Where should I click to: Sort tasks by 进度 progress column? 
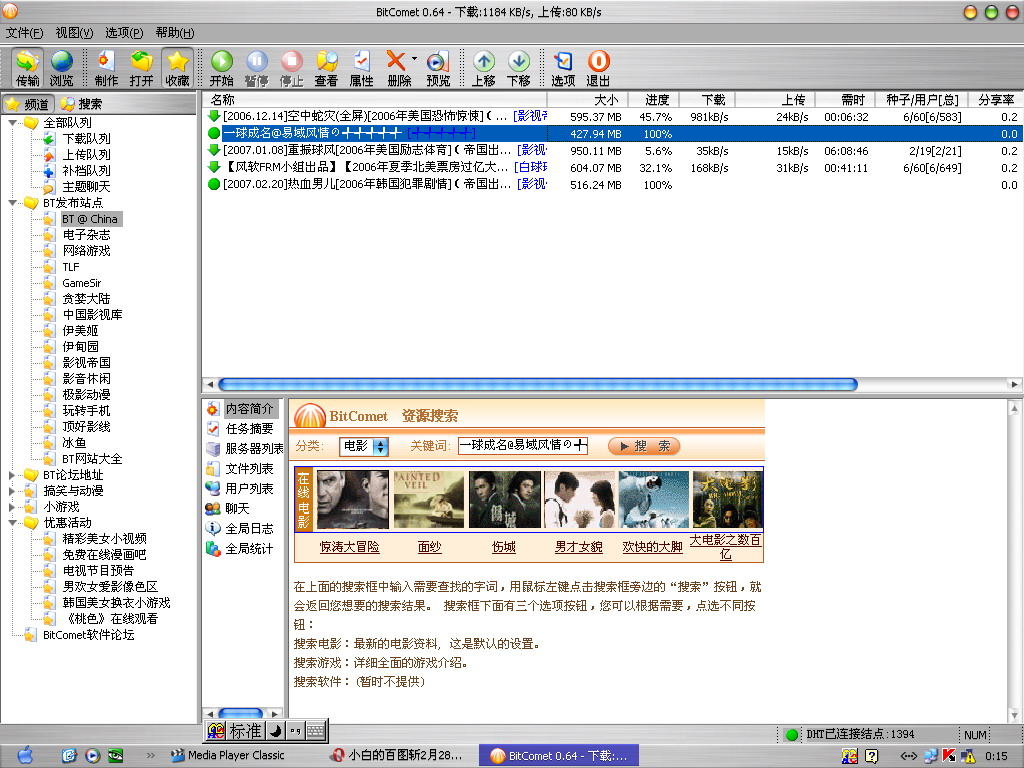[654, 100]
